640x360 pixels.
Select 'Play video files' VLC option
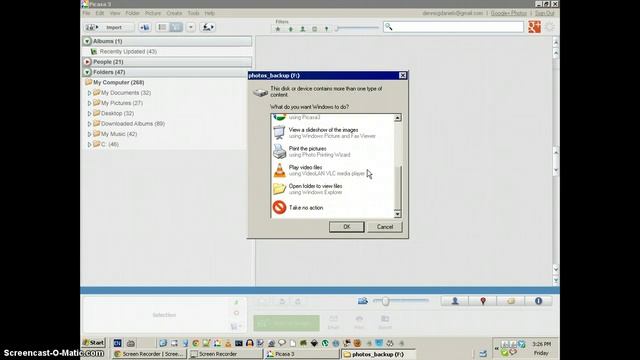click(x=332, y=170)
